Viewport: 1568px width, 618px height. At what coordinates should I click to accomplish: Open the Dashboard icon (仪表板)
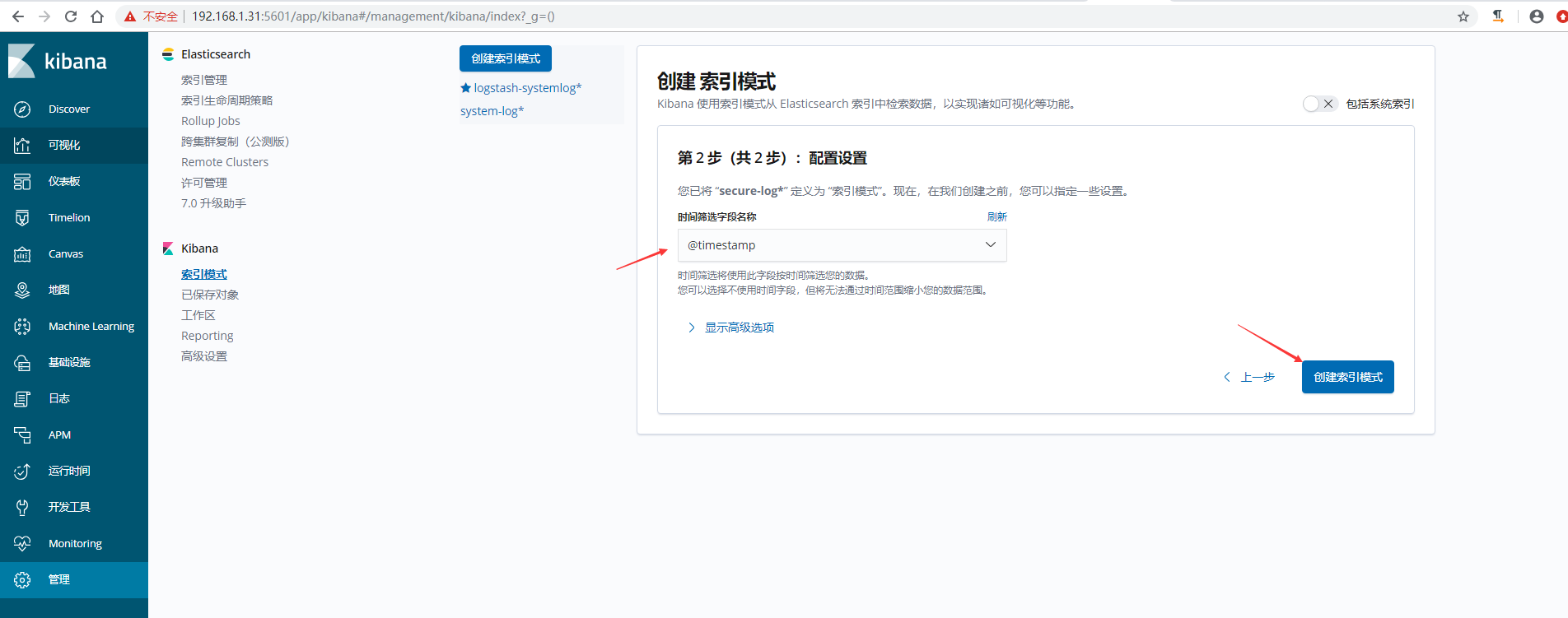point(22,181)
